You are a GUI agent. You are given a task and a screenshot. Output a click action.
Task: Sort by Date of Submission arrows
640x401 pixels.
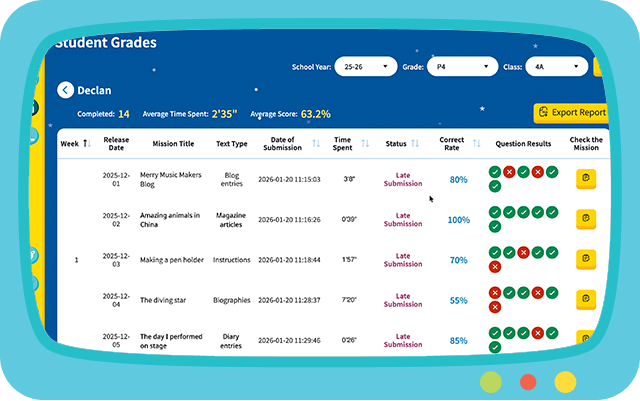pyautogui.click(x=316, y=143)
